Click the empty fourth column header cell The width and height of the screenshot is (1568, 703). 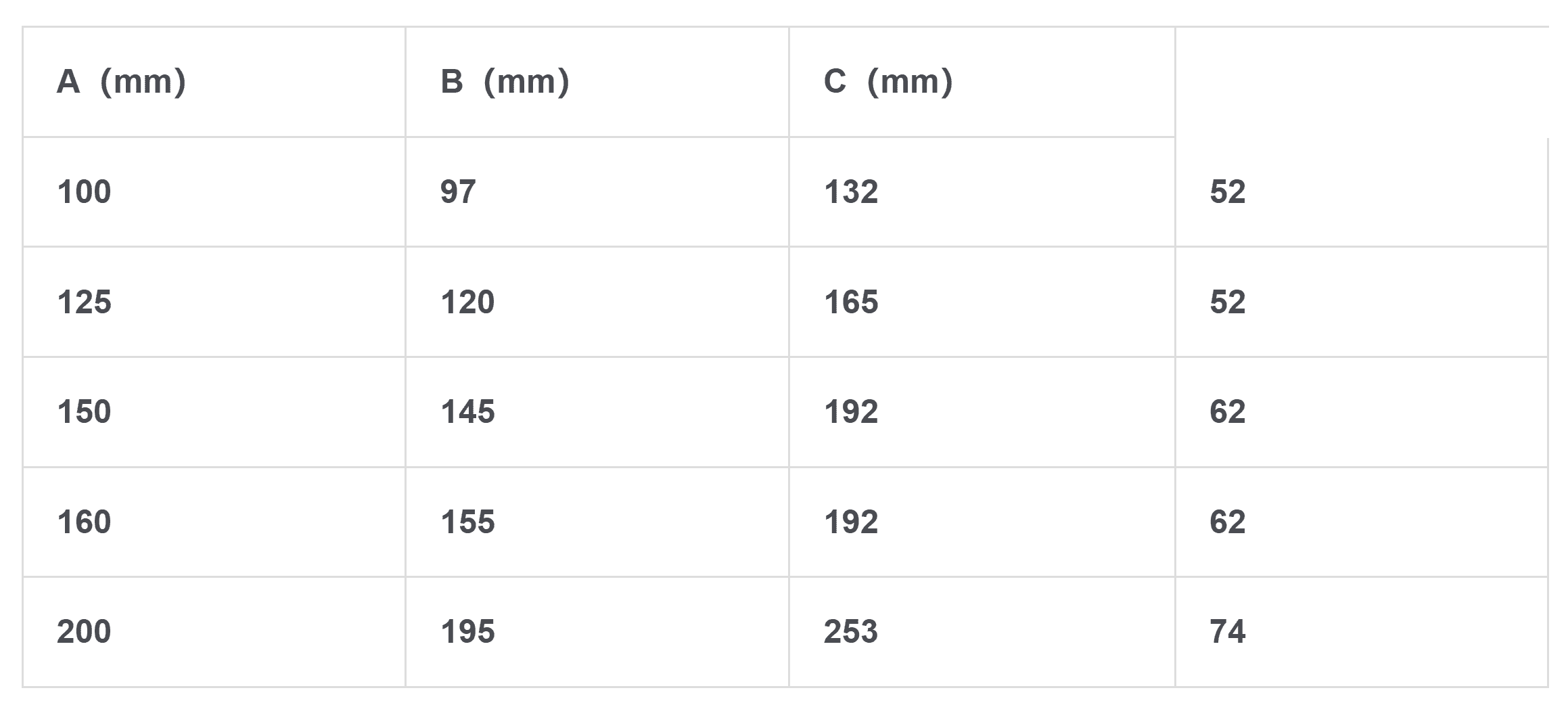click(1362, 82)
